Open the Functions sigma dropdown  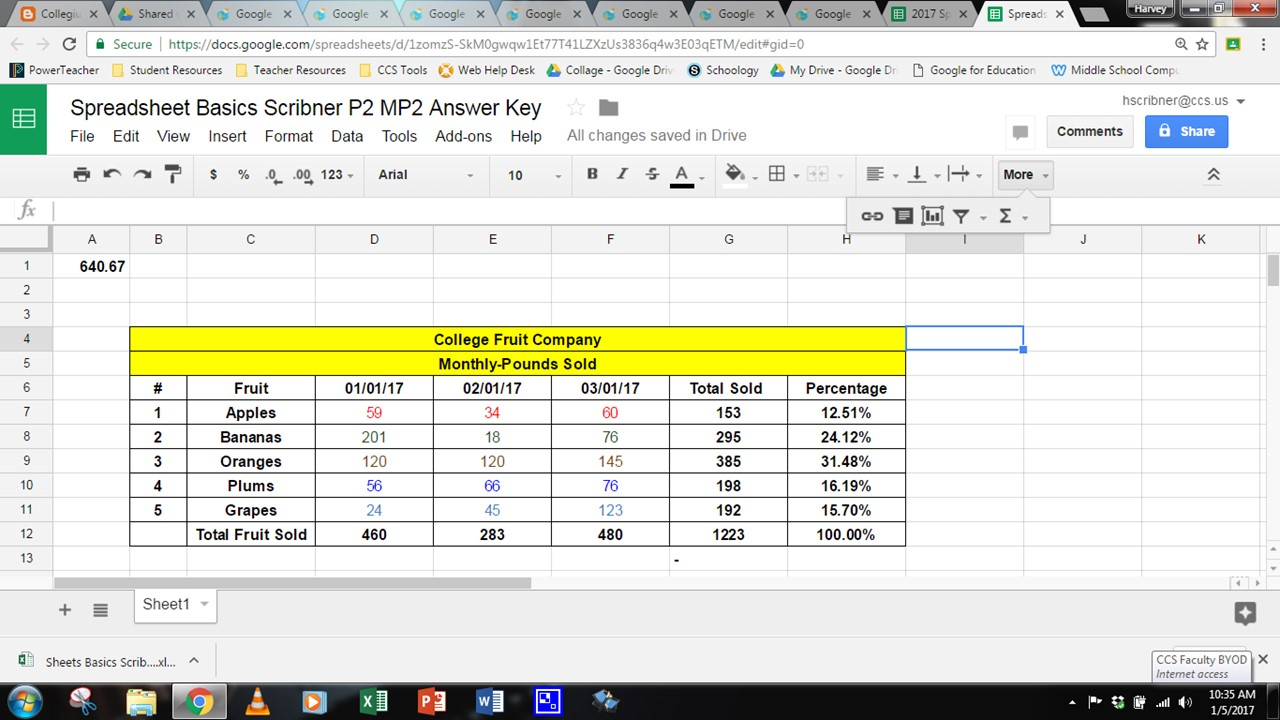1011,215
